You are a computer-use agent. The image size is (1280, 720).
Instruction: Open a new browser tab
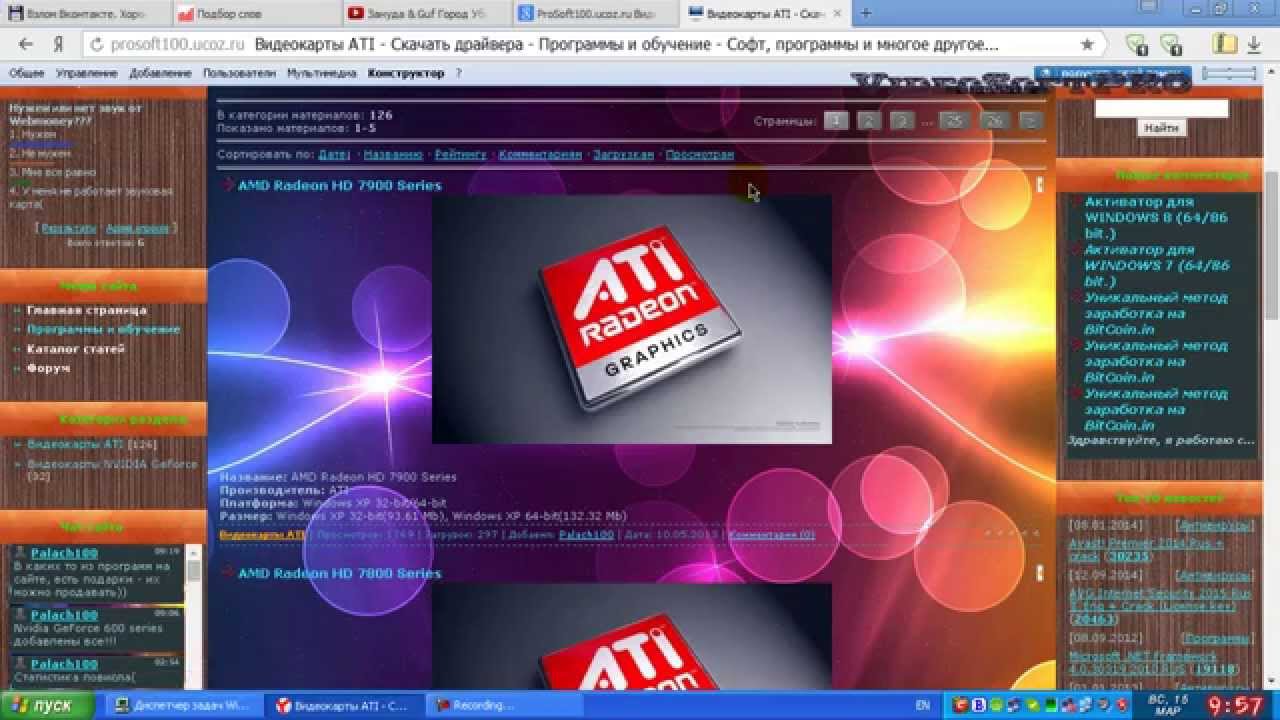click(x=866, y=13)
